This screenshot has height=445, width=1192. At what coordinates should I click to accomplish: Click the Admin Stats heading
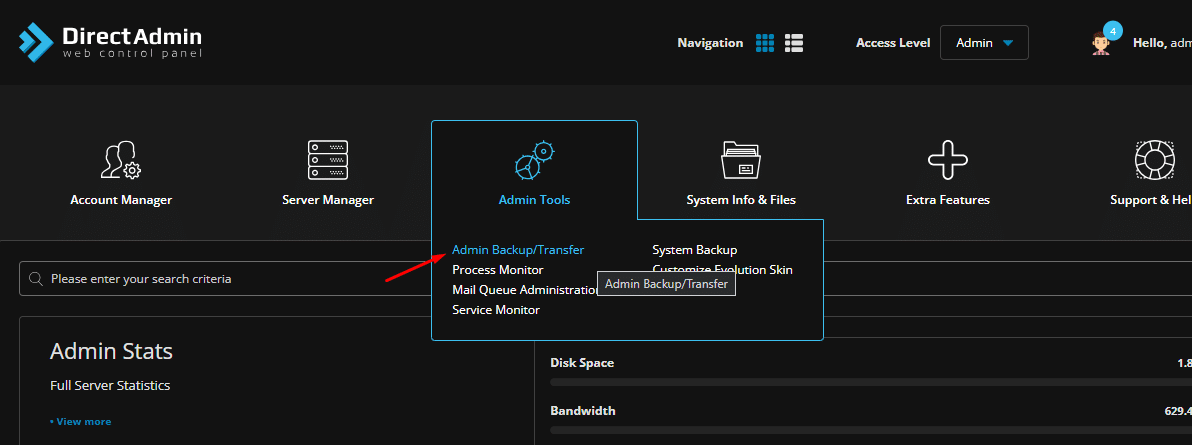pos(111,351)
